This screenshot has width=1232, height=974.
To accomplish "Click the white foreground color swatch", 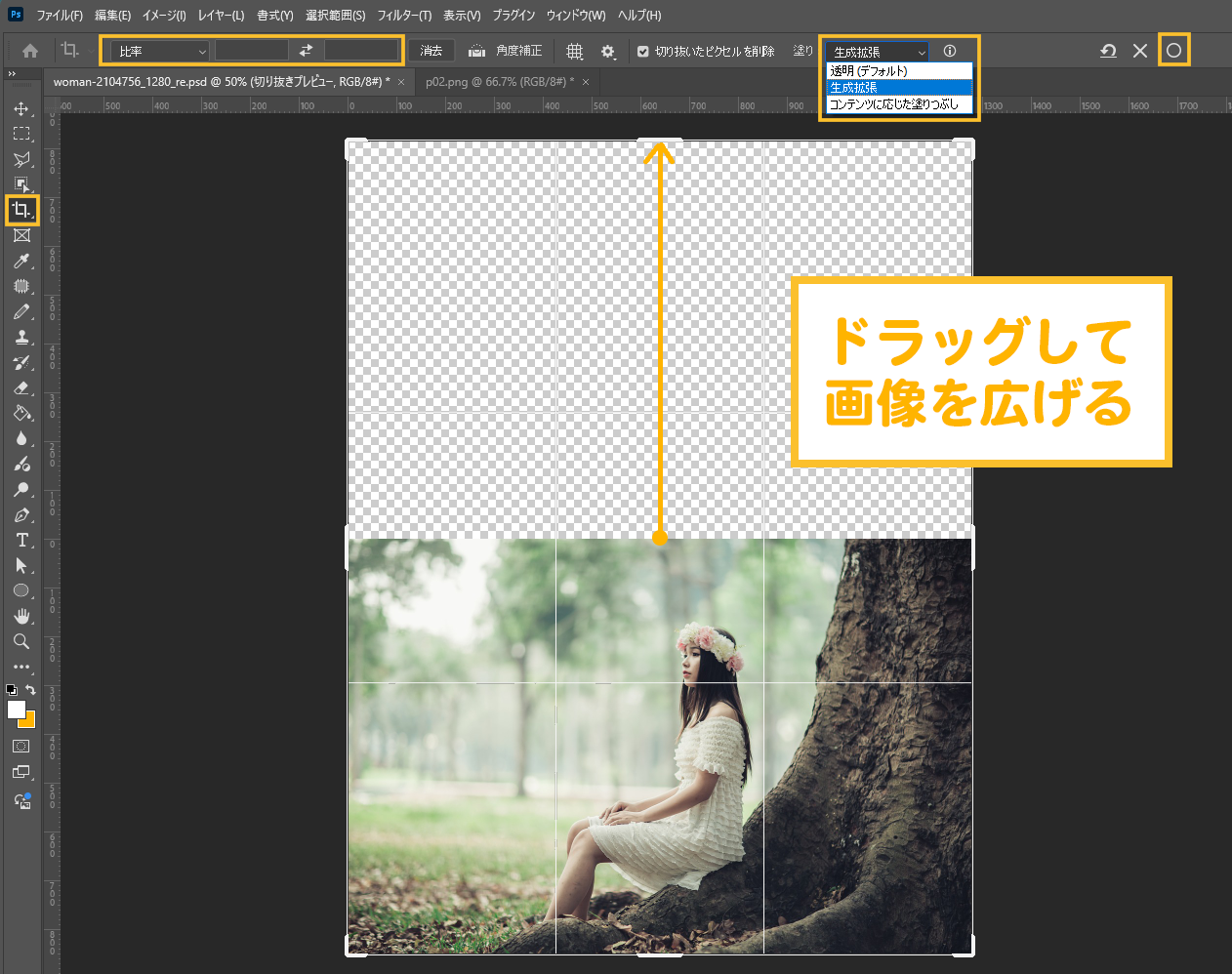I will coord(16,710).
